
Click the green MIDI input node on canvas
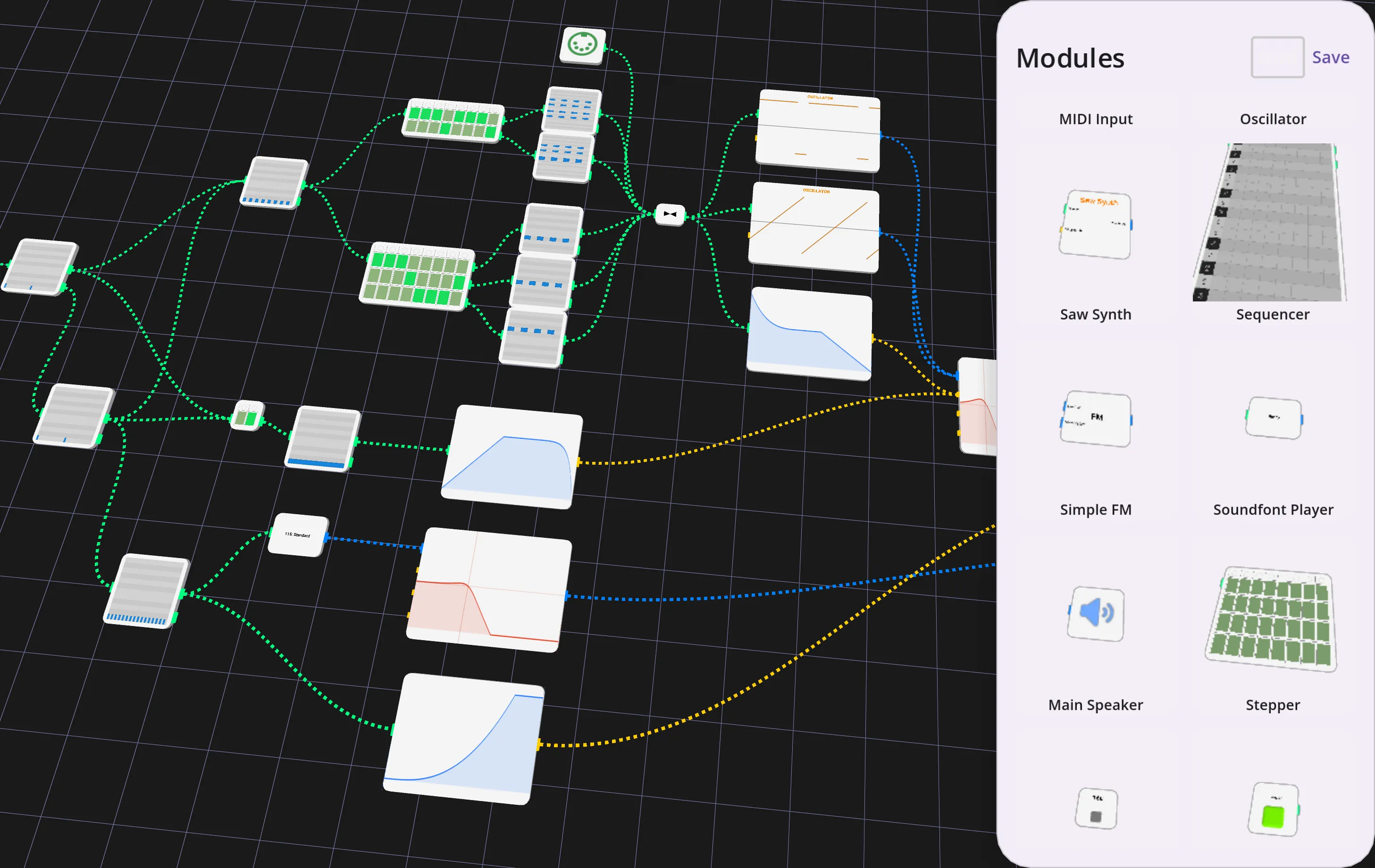582,44
